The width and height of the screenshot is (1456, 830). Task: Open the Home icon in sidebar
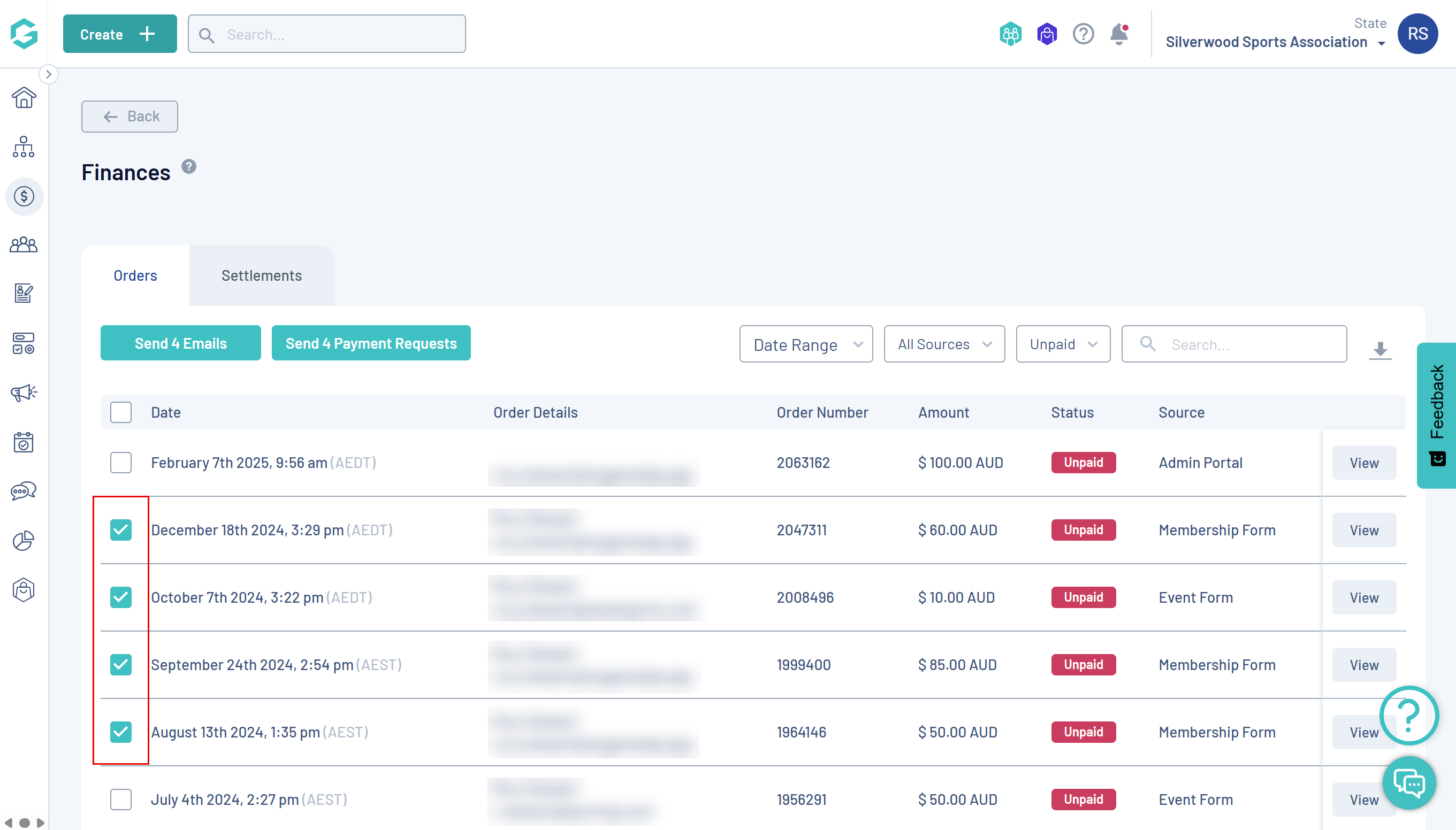(24, 98)
